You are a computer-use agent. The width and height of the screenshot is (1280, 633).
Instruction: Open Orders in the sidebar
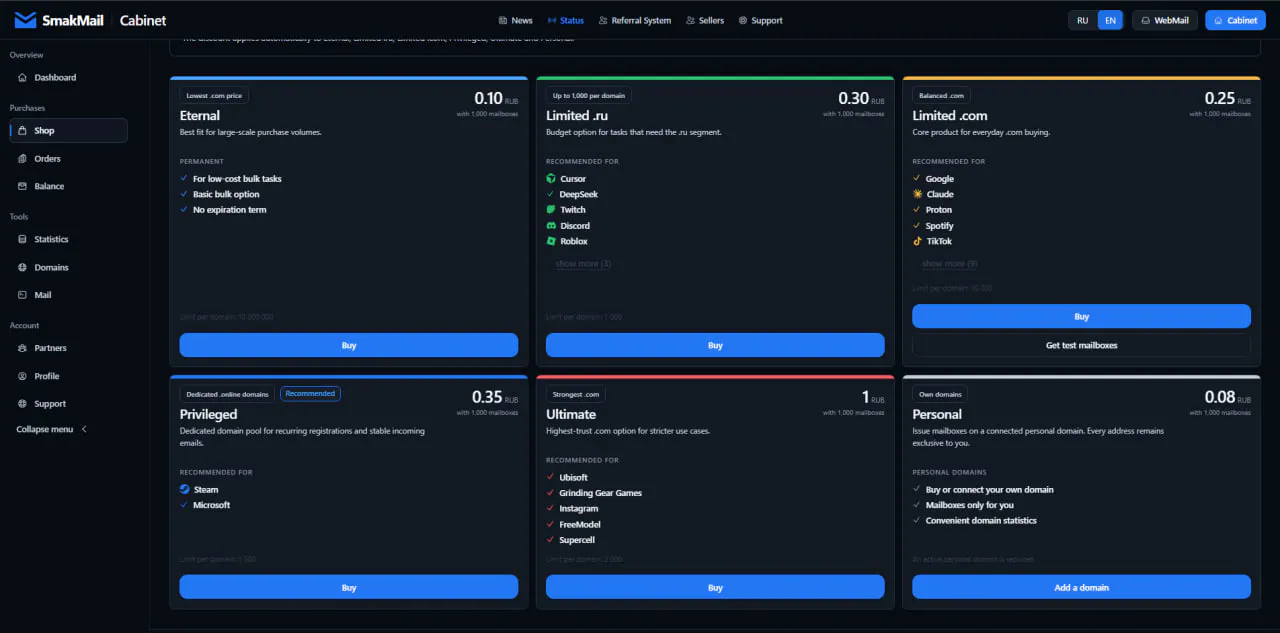point(68,158)
